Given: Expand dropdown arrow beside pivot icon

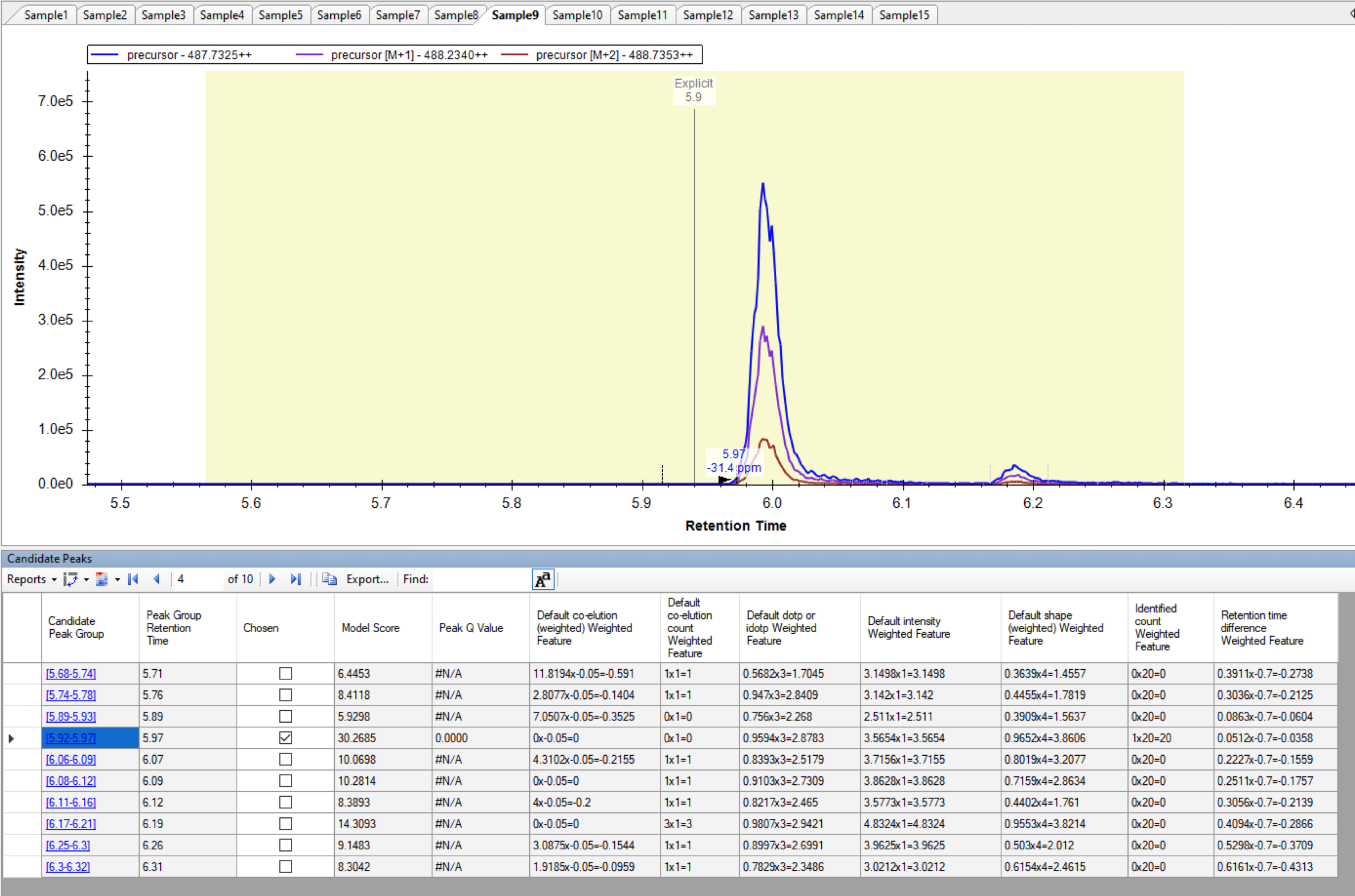Looking at the screenshot, I should [86, 580].
